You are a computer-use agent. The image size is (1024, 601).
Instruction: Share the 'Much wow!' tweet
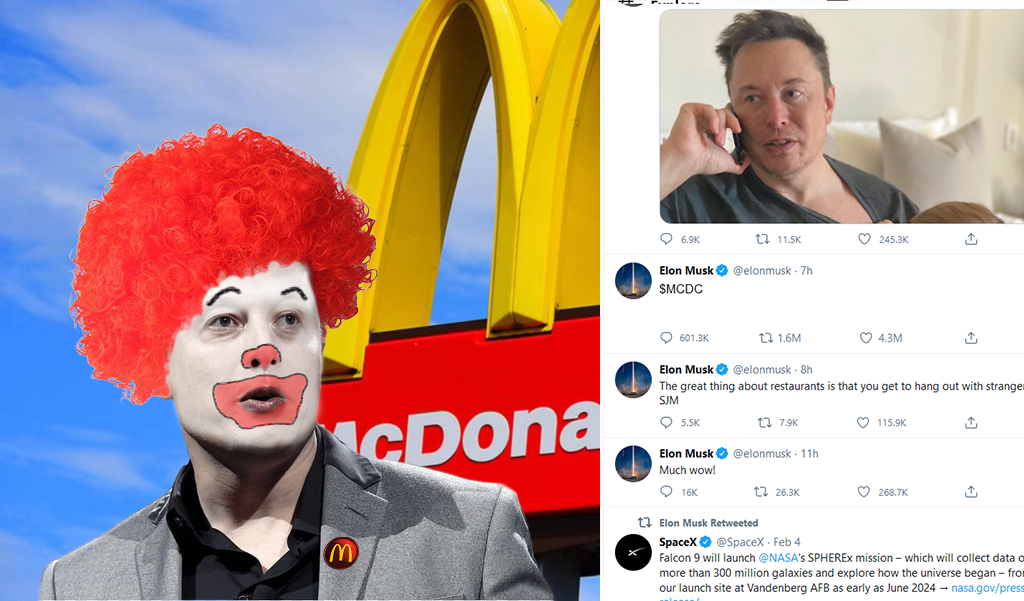(x=971, y=491)
